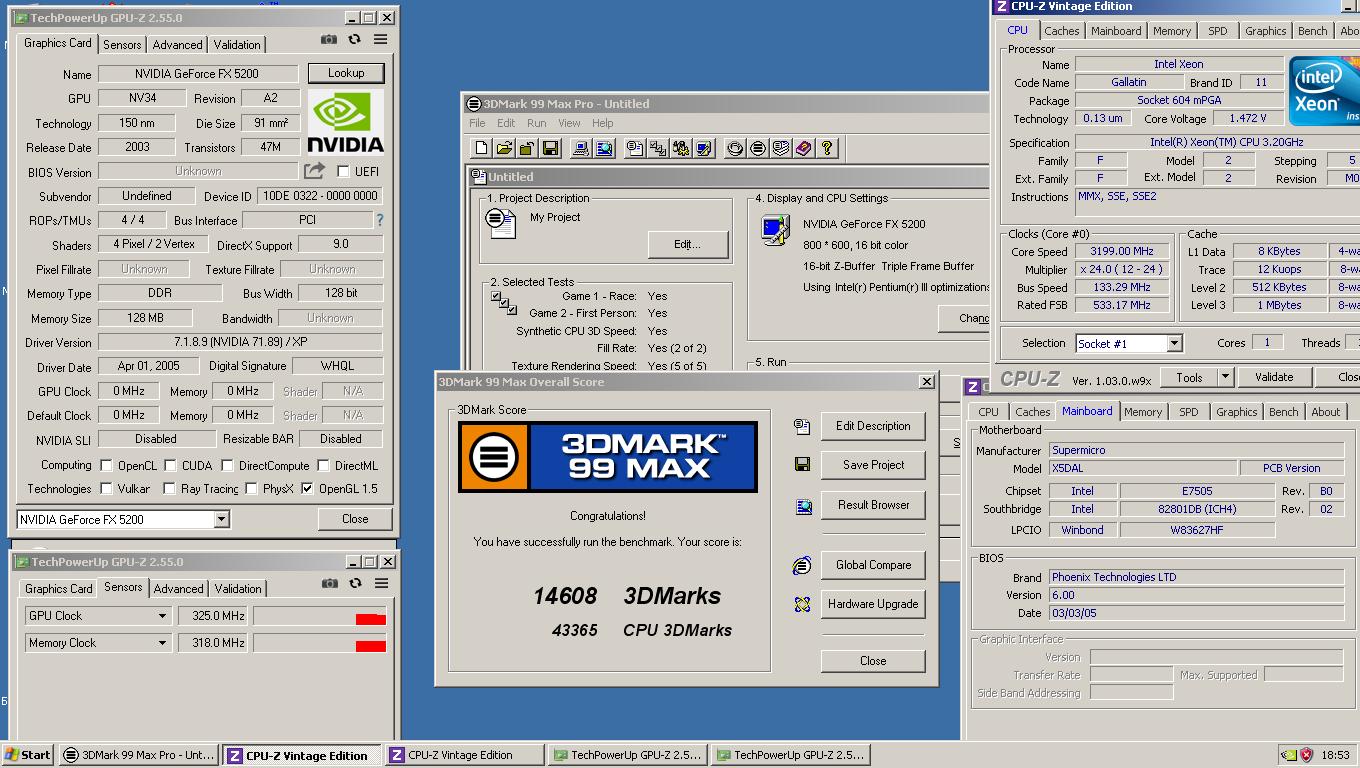Click Bus Interface question mark icon
This screenshot has width=1360, height=768.
coord(379,220)
